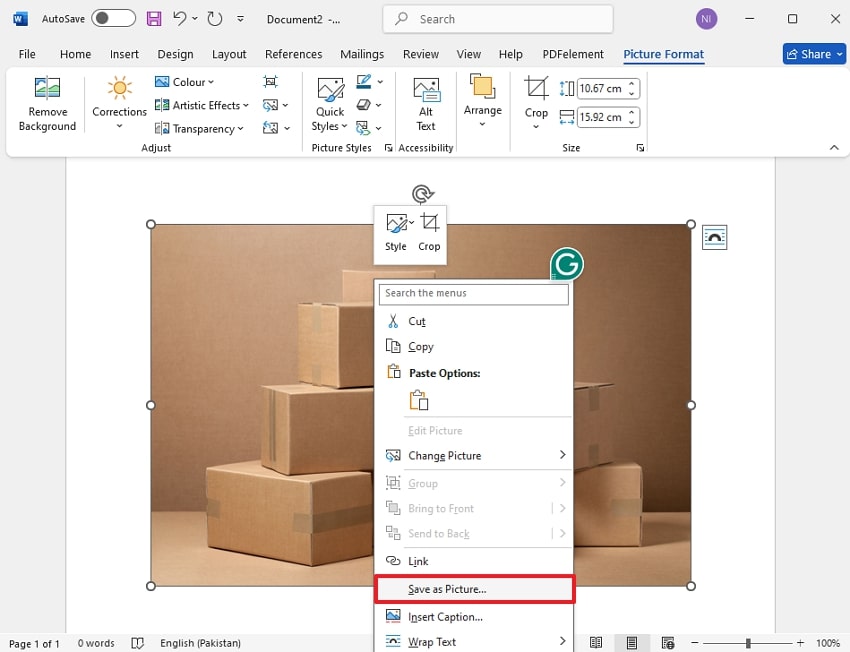The image size is (850, 652).
Task: Click the NI account avatar
Action: (x=706, y=19)
